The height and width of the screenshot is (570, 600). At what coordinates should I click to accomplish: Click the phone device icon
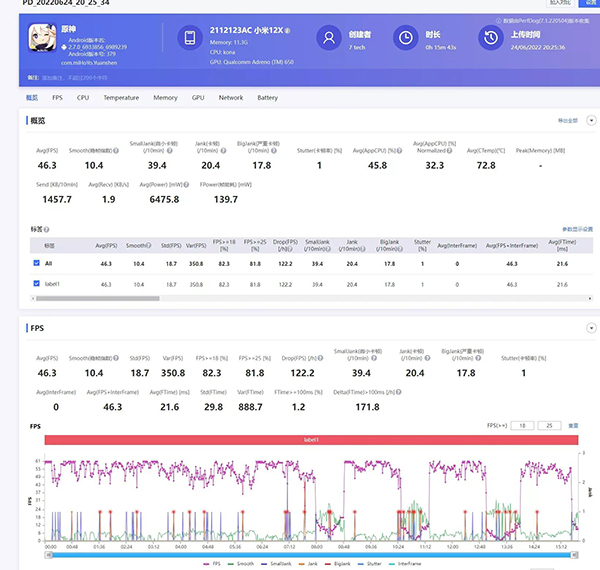pos(191,39)
